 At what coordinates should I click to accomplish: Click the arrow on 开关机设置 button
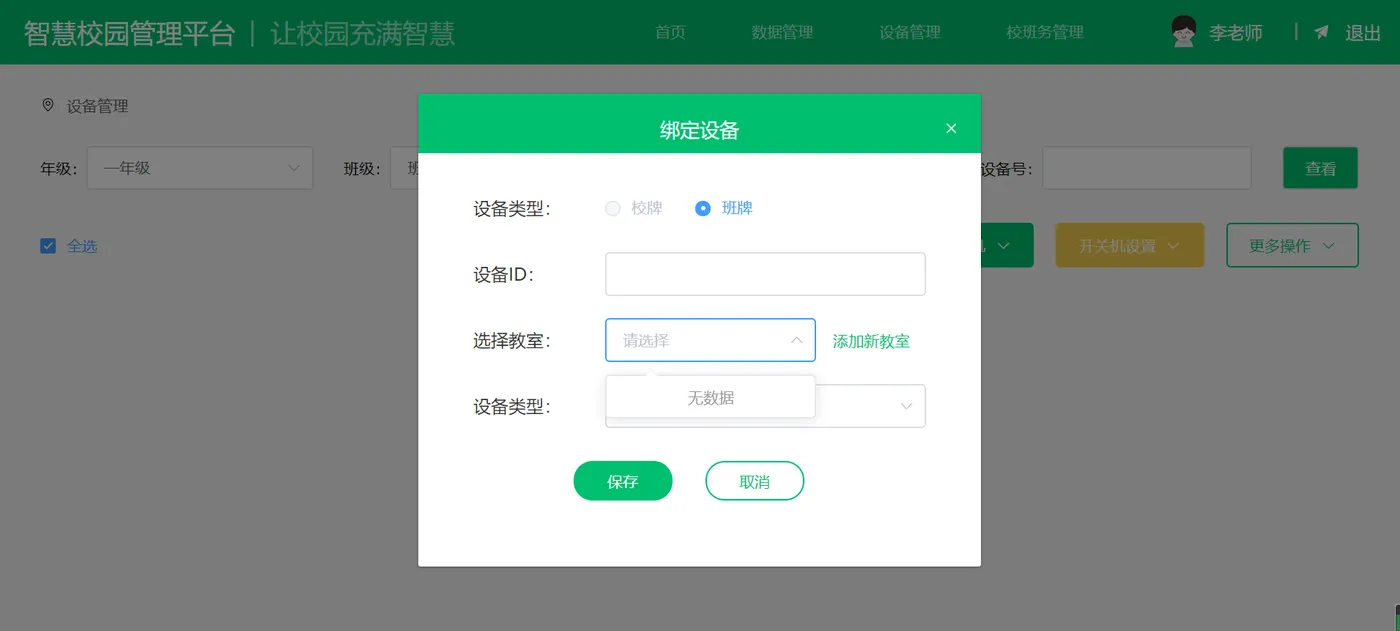pos(1173,246)
